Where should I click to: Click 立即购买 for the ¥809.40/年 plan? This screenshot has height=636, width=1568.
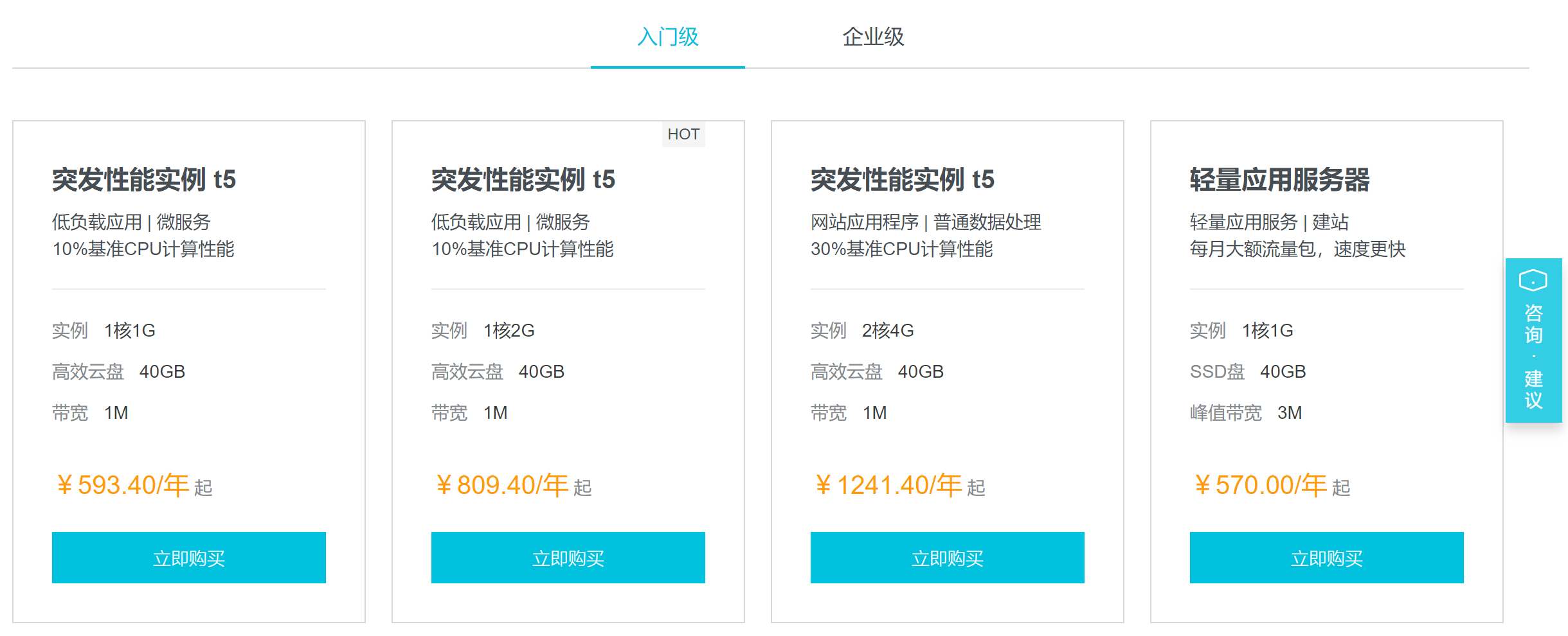pos(568,558)
